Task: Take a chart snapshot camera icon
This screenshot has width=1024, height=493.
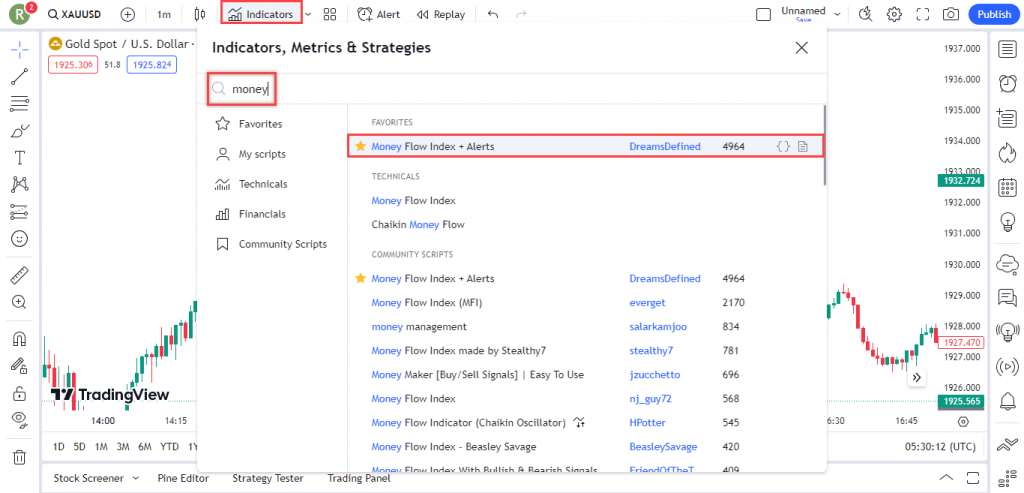Action: point(952,14)
